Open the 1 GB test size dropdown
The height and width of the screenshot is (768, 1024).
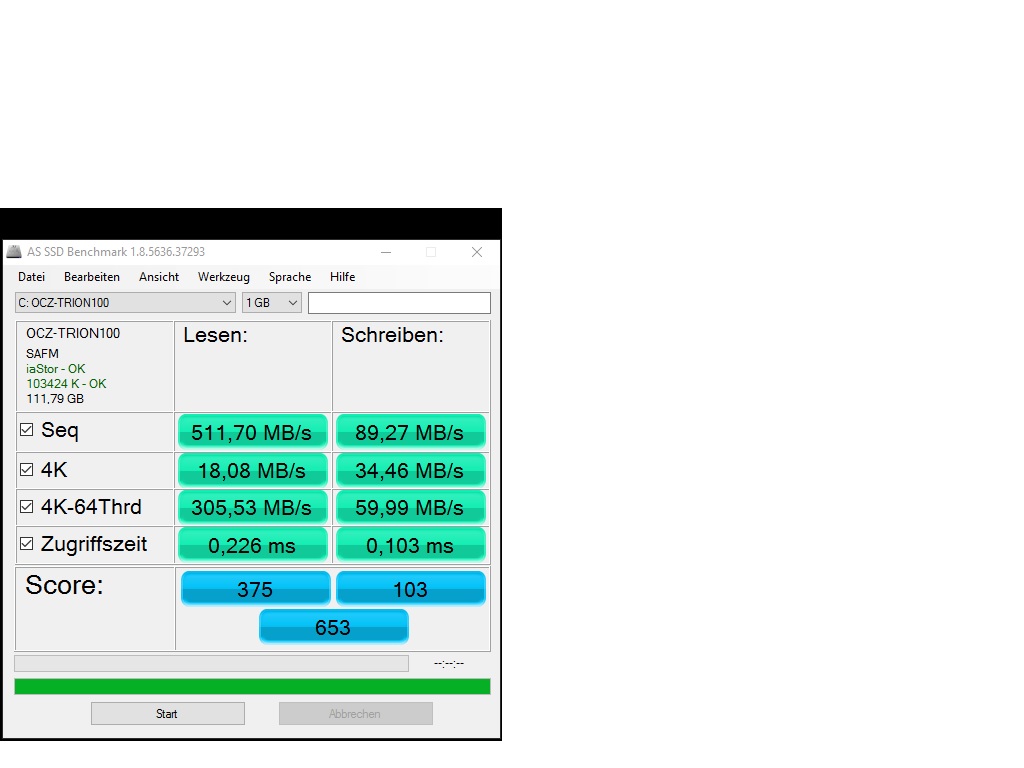tap(272, 303)
